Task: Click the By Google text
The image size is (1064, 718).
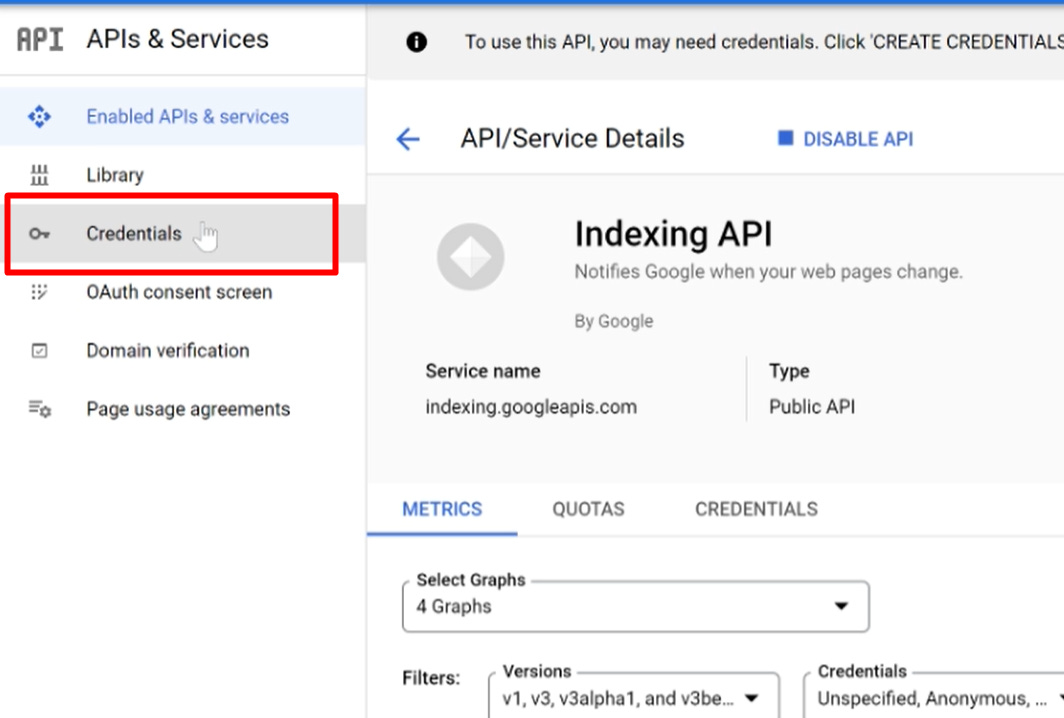Action: click(x=614, y=321)
